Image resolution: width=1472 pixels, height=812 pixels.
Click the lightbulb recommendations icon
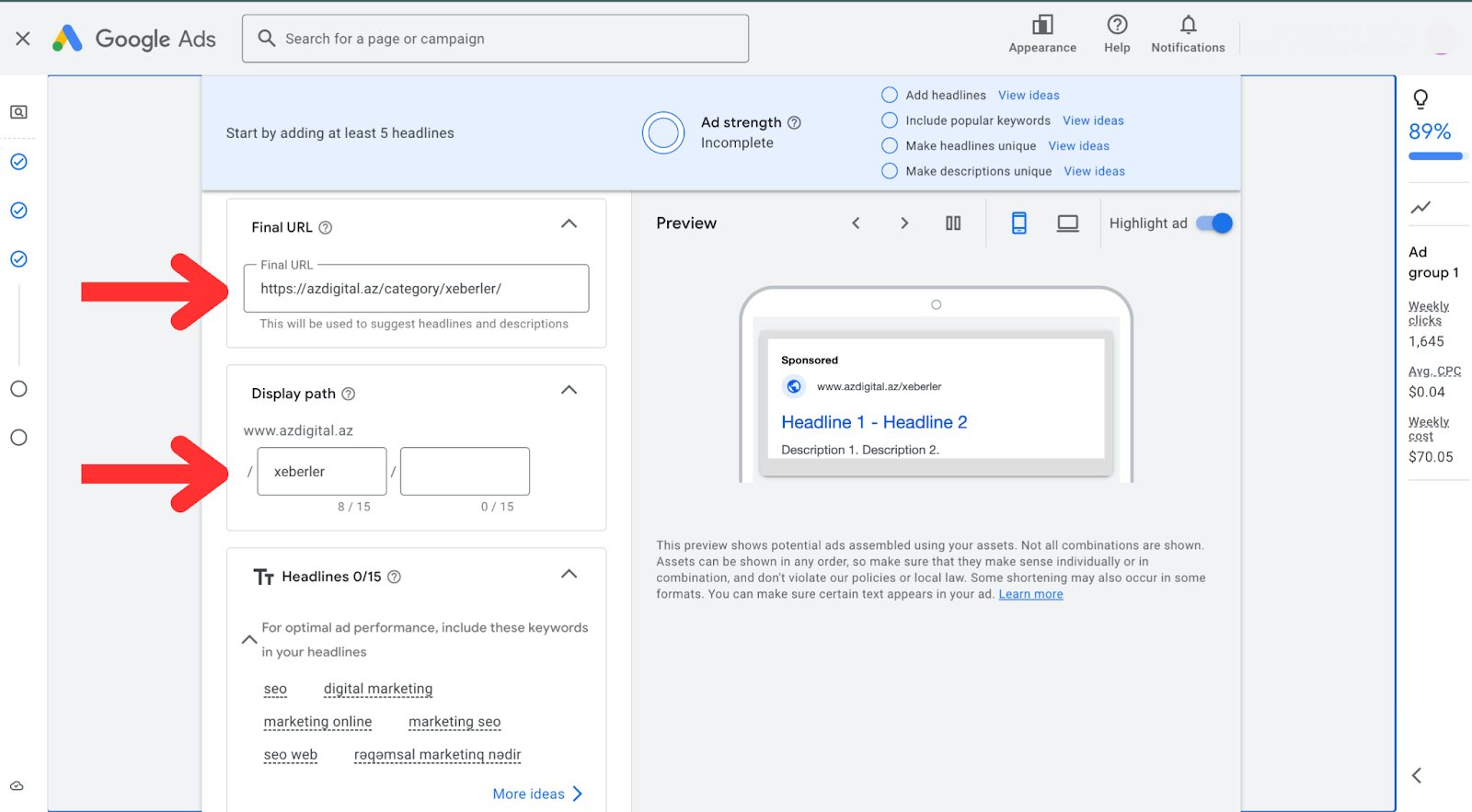pyautogui.click(x=1420, y=98)
